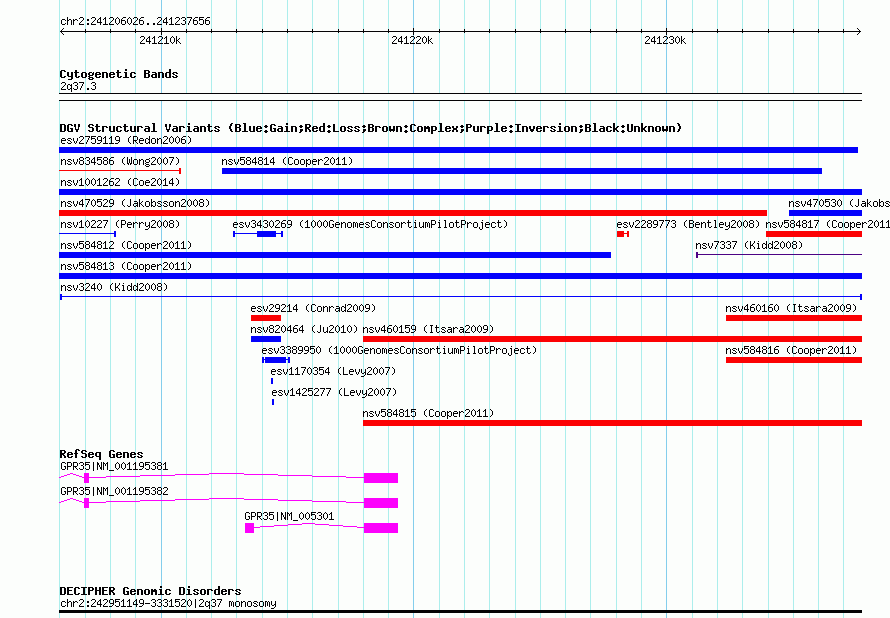Click the nsv460159 (Itsara2009) label
The width and height of the screenshot is (890, 618).
click(x=429, y=329)
